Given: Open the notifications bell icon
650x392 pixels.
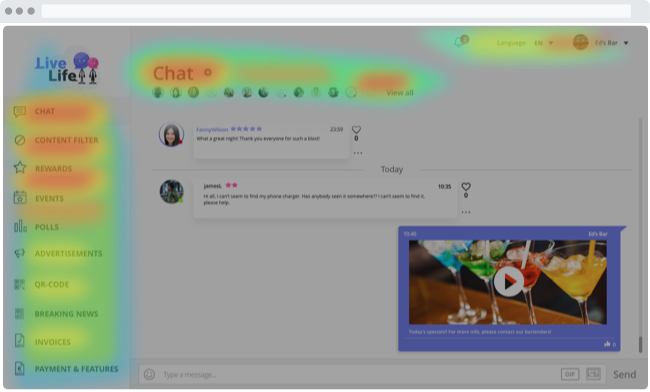Looking at the screenshot, I should tap(458, 42).
